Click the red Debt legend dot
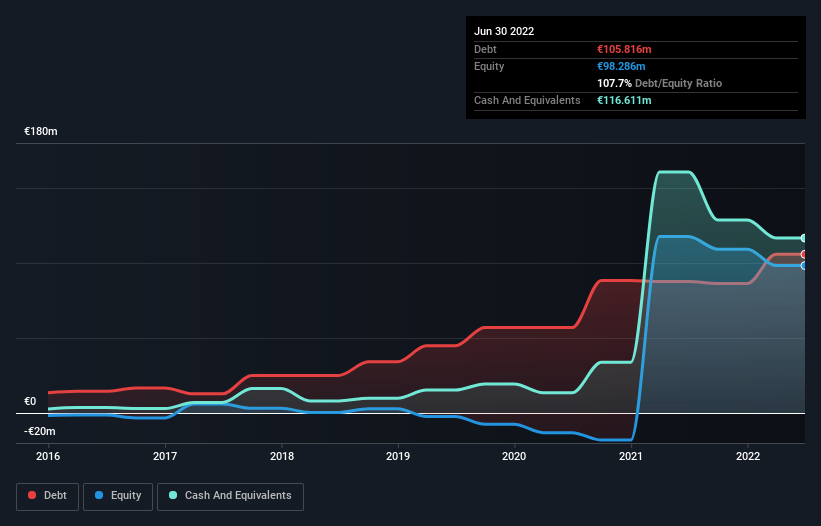Image resolution: width=821 pixels, height=526 pixels. click(x=32, y=495)
